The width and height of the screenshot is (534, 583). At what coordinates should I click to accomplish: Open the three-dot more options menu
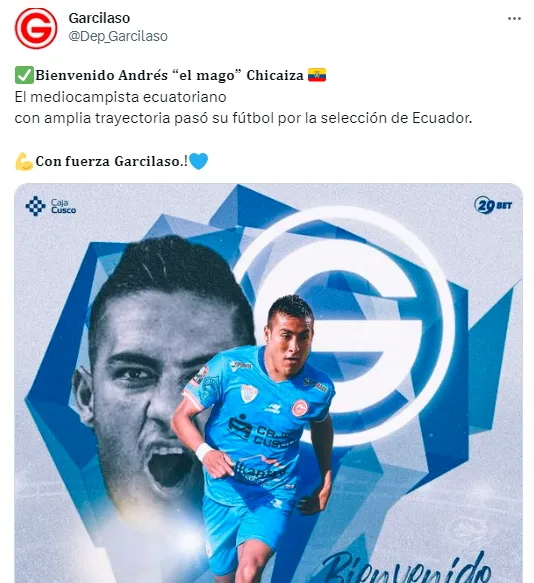514,19
